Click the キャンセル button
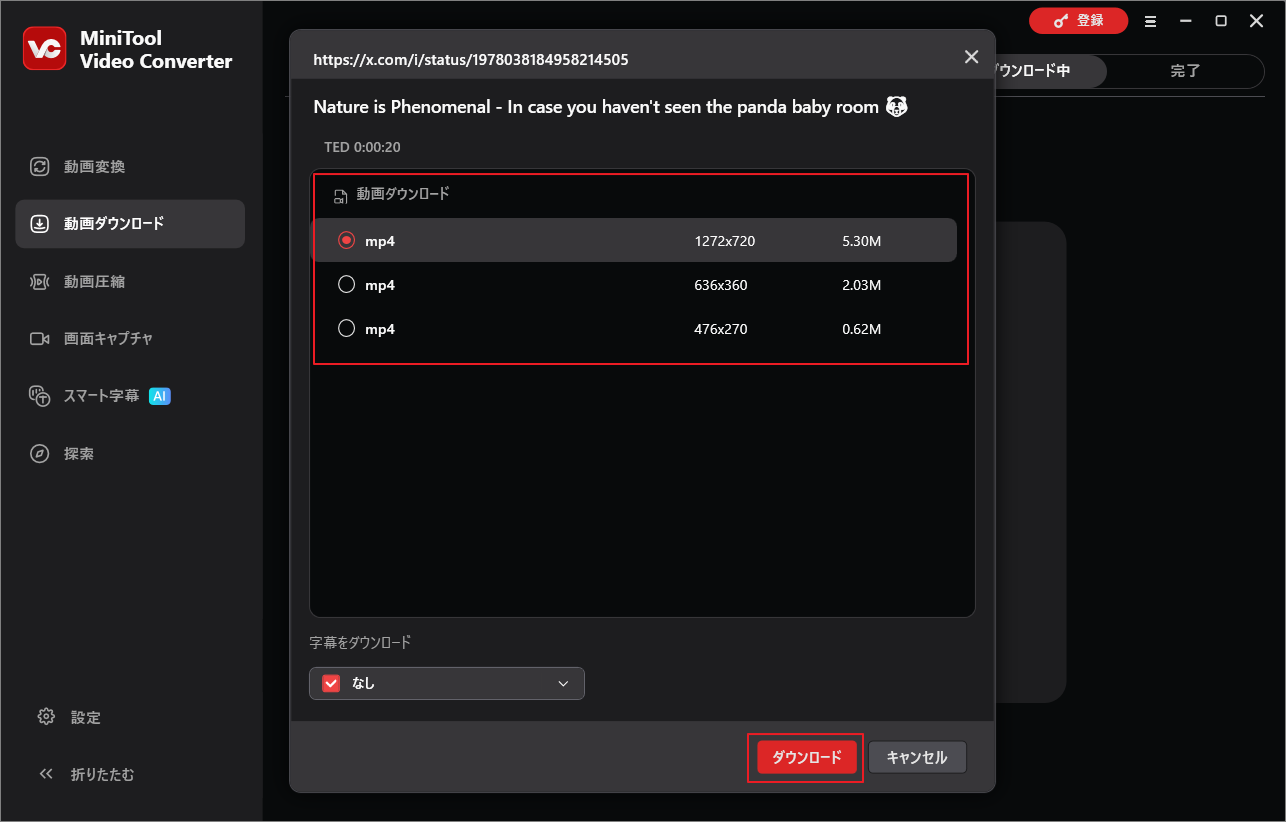The width and height of the screenshot is (1286, 822). tap(917, 757)
